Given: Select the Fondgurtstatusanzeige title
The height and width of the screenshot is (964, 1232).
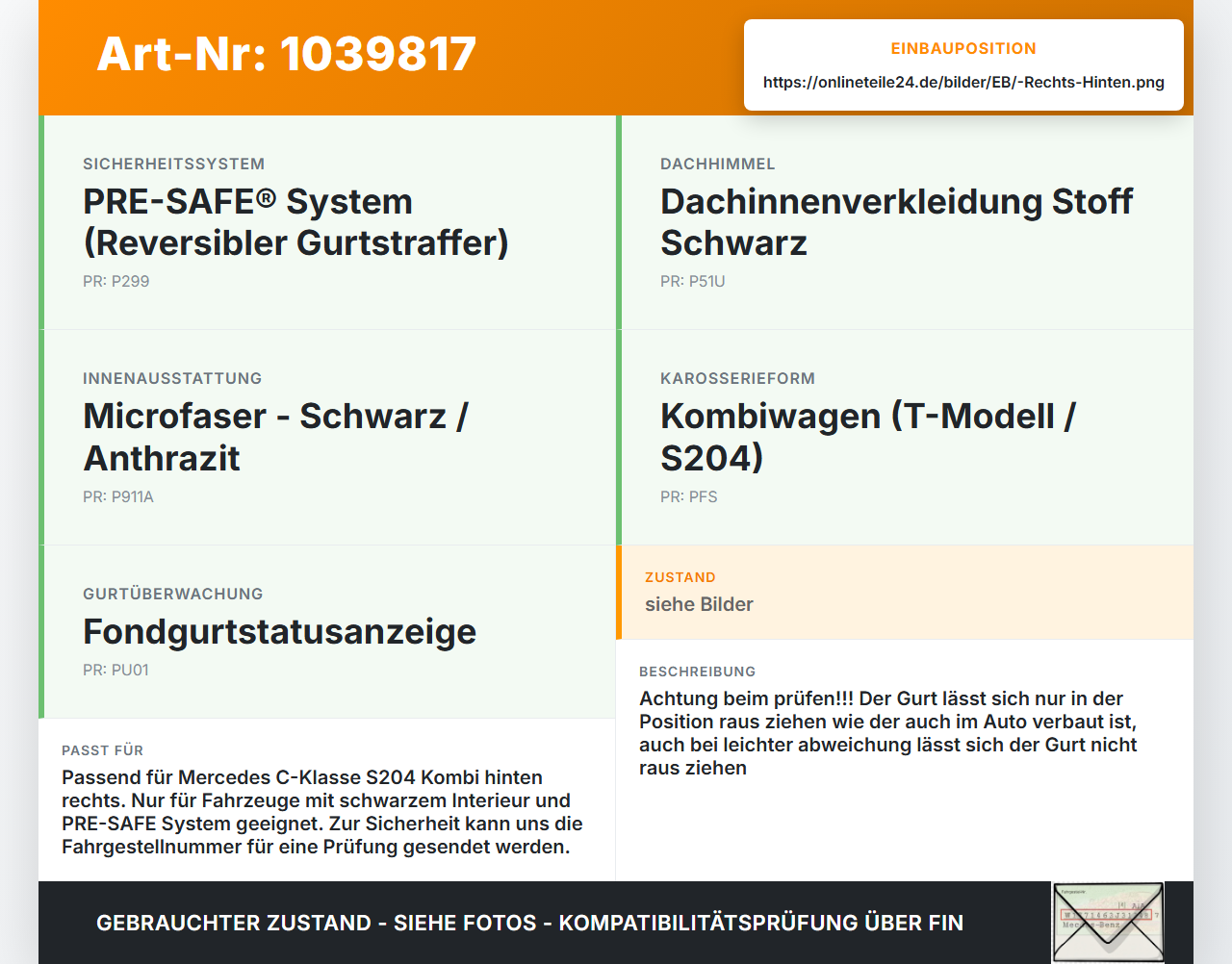Looking at the screenshot, I should pyautogui.click(x=279, y=631).
